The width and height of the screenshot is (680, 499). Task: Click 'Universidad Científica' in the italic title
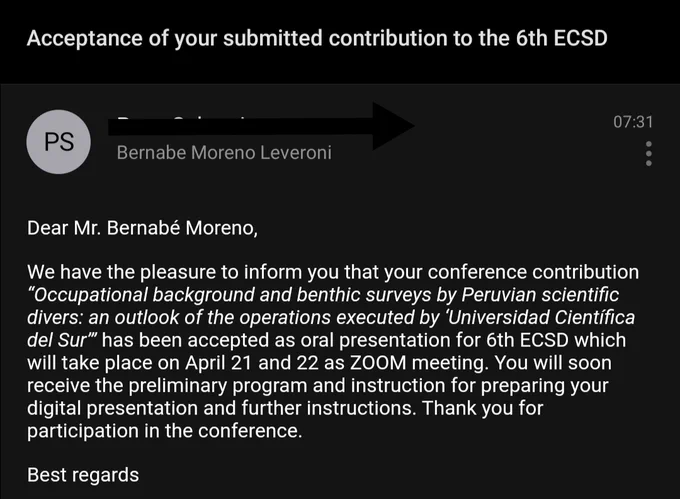click(541, 317)
